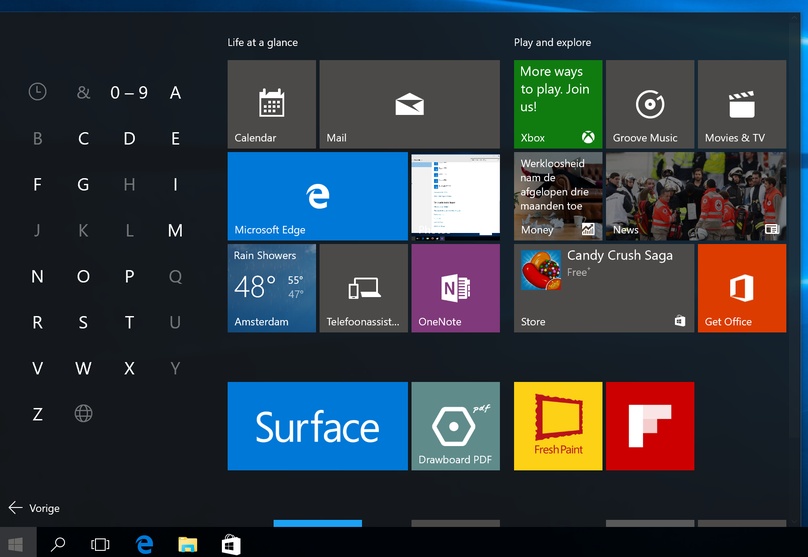The height and width of the screenshot is (557, 808).
Task: Launch the Microsoft Edge tile
Action: pos(317,196)
